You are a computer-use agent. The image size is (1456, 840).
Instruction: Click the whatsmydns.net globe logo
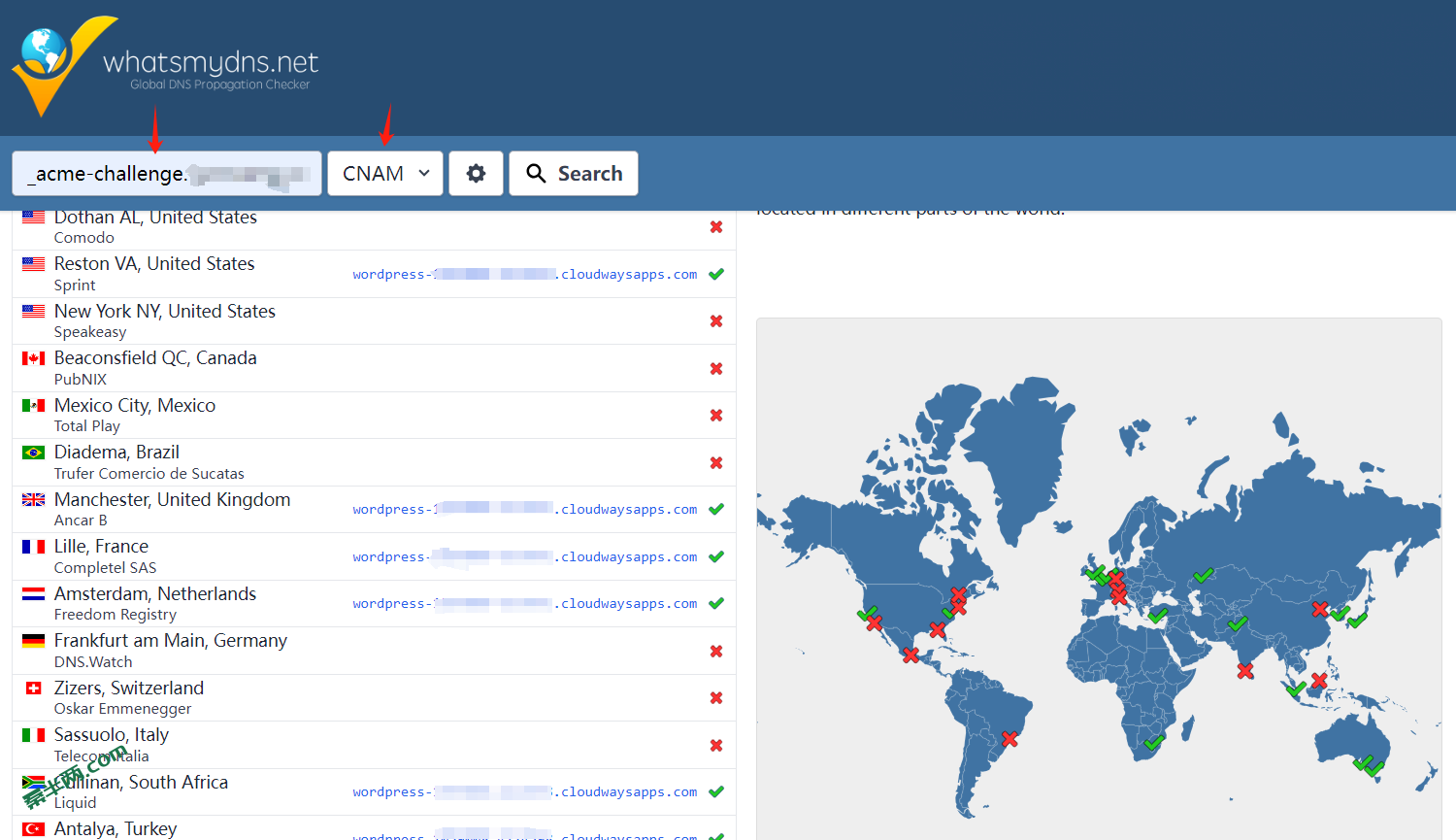coord(63,65)
